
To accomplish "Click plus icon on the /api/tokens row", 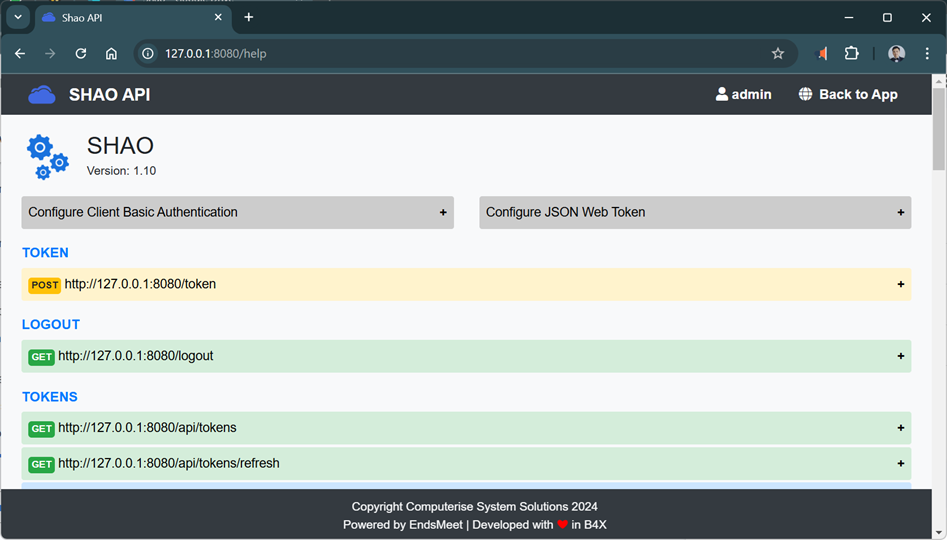I will tap(900, 428).
